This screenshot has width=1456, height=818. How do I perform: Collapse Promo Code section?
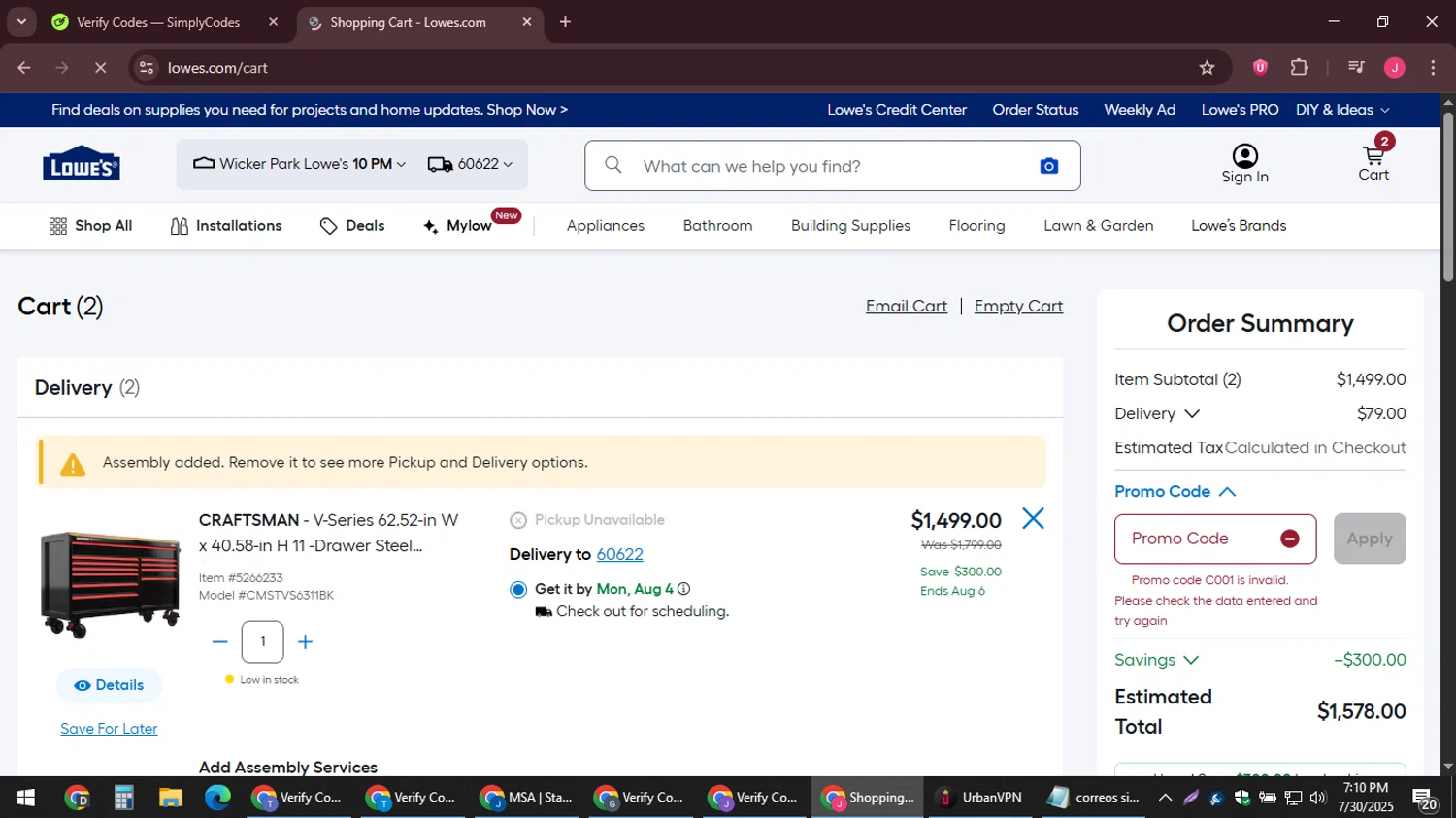(1175, 492)
